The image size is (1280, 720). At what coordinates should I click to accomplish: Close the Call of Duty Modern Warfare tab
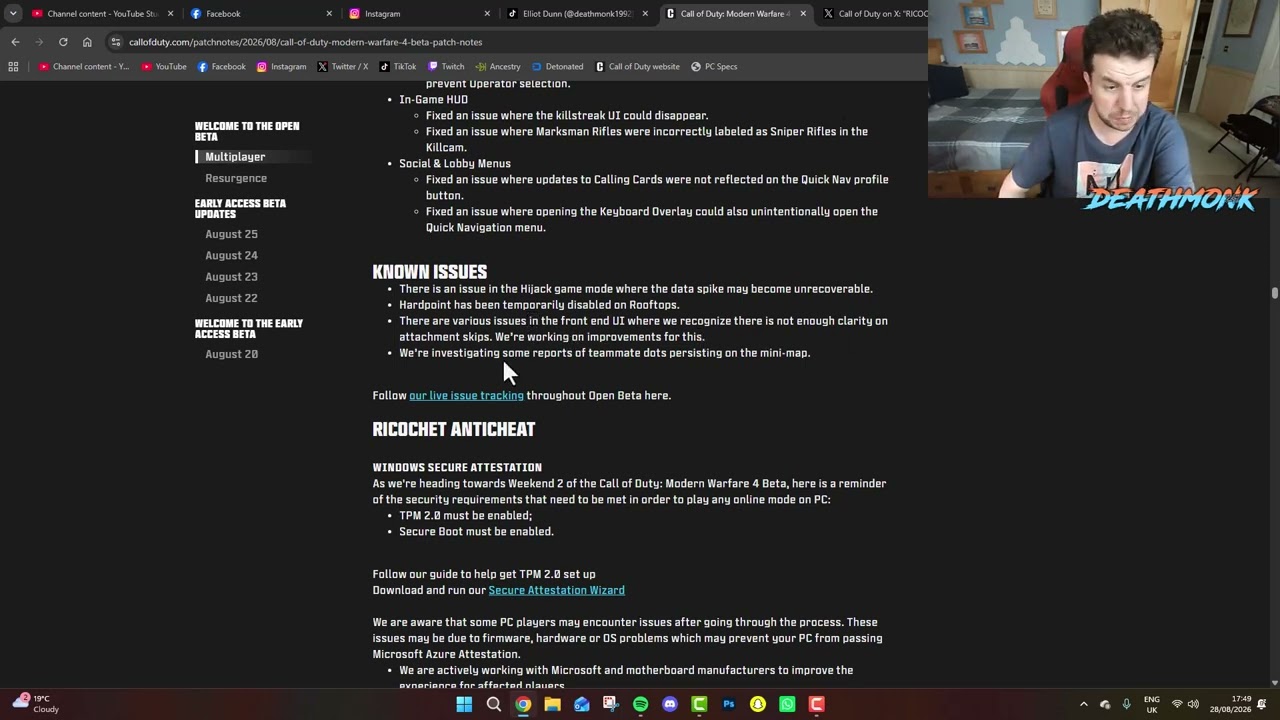point(803,14)
